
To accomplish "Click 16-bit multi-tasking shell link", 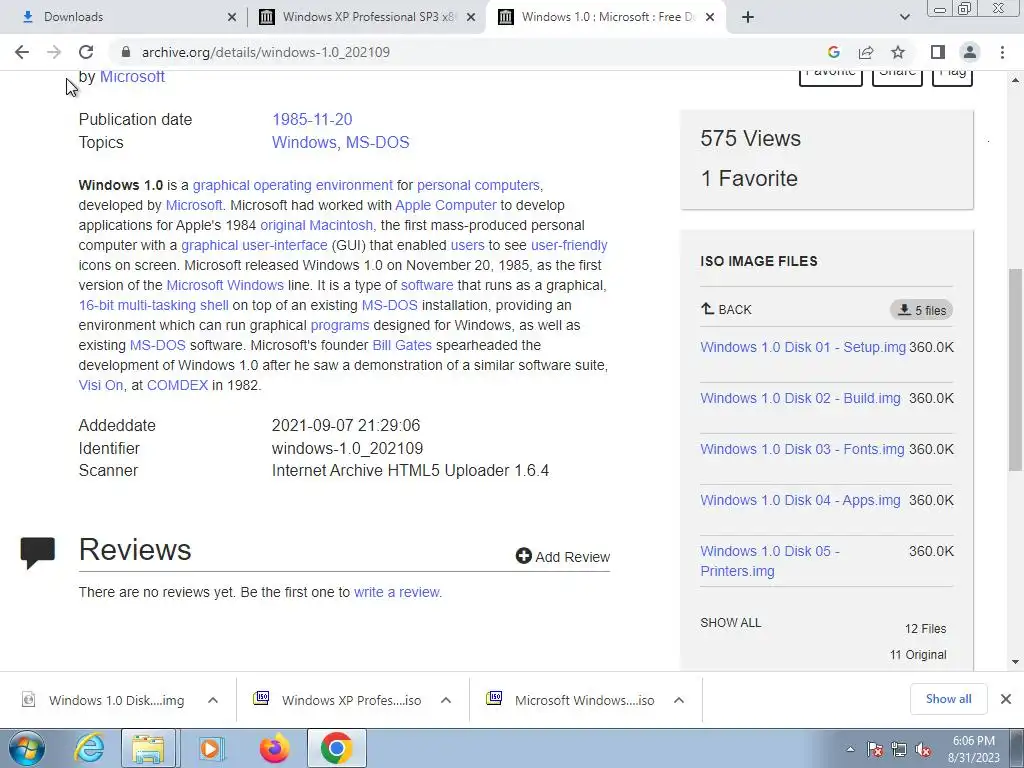I will (153, 305).
